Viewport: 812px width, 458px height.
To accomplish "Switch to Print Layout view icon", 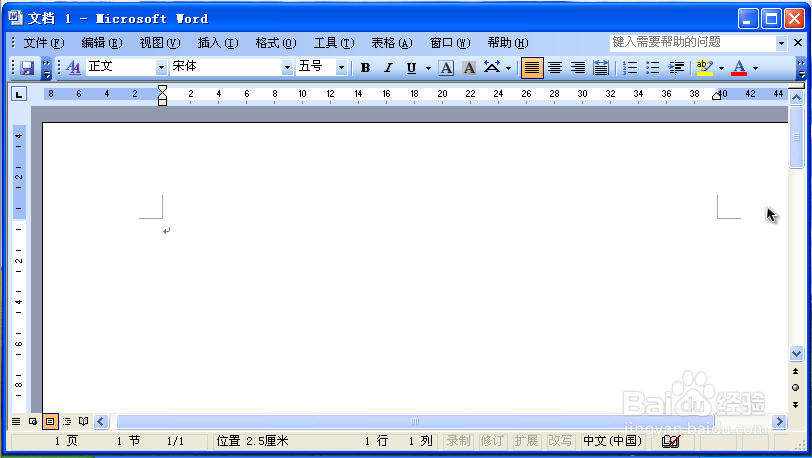I will pyautogui.click(x=50, y=421).
